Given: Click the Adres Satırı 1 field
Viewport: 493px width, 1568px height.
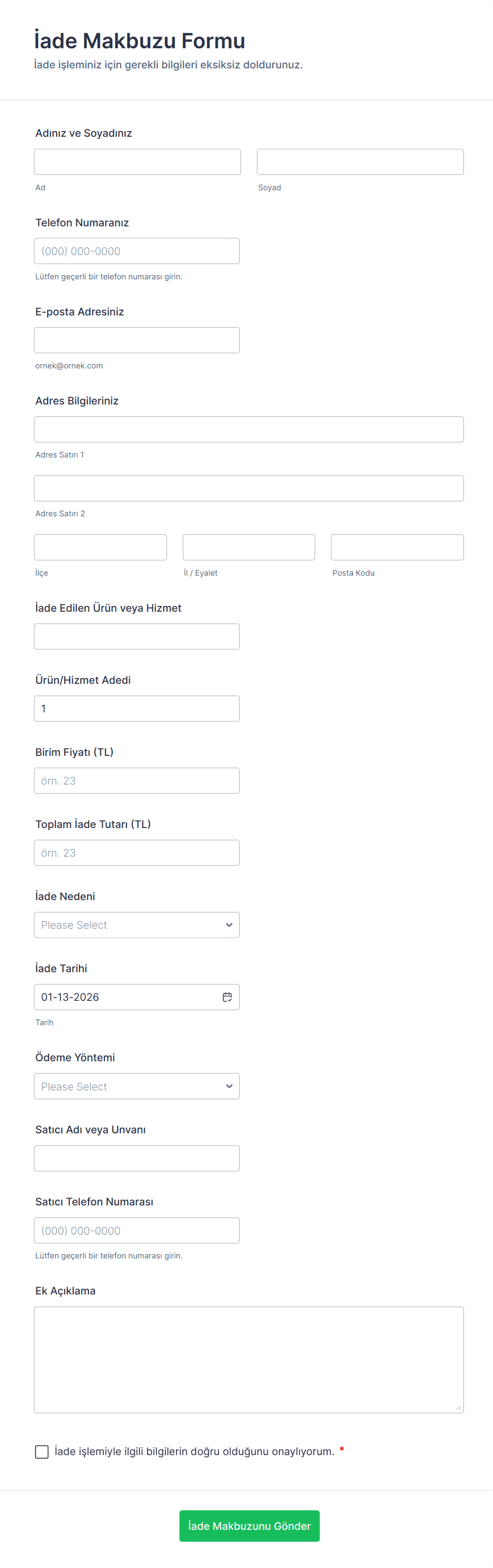Looking at the screenshot, I should pyautogui.click(x=249, y=429).
